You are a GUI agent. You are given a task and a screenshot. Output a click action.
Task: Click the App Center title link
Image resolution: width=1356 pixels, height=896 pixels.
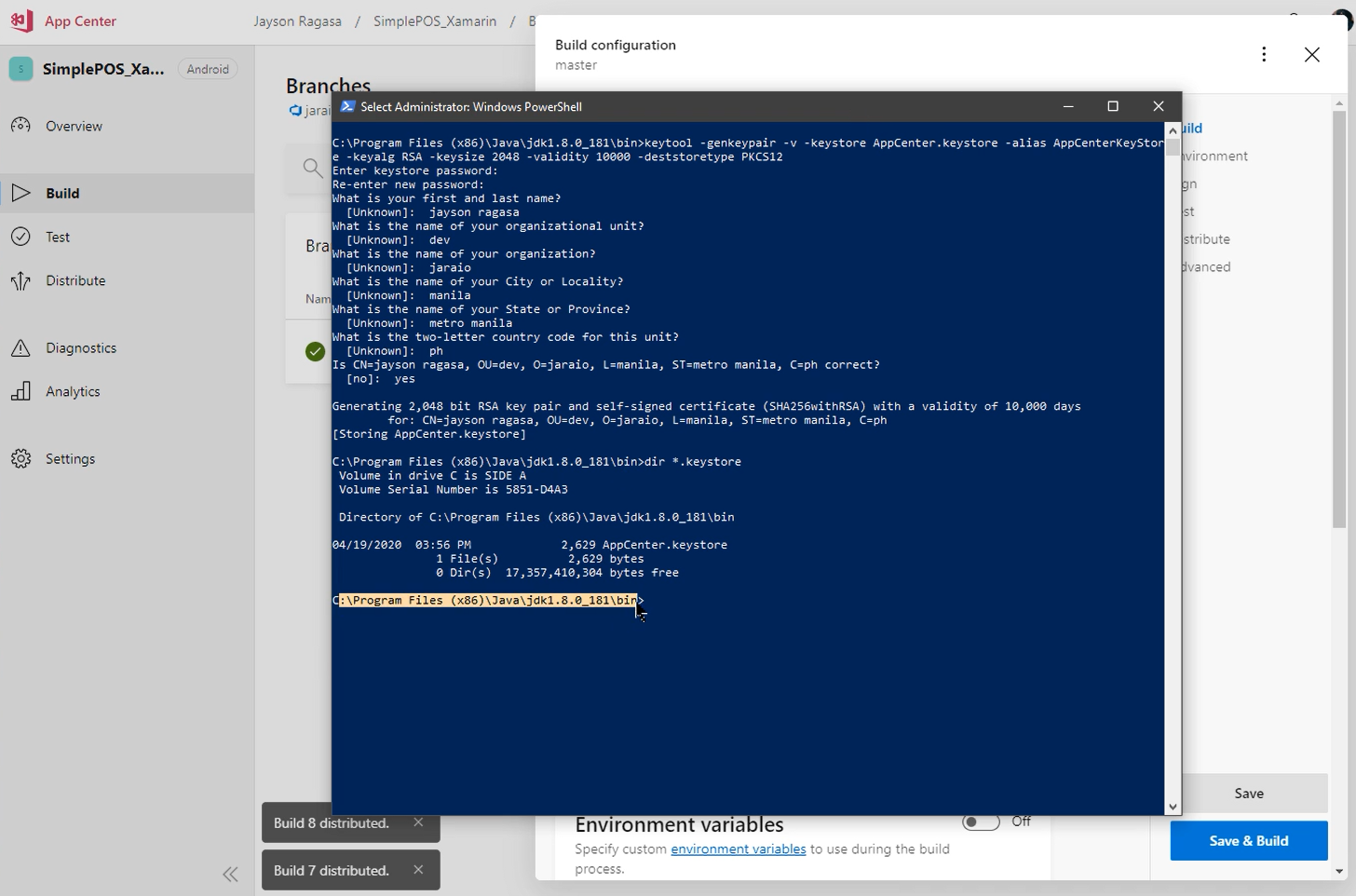(x=80, y=20)
